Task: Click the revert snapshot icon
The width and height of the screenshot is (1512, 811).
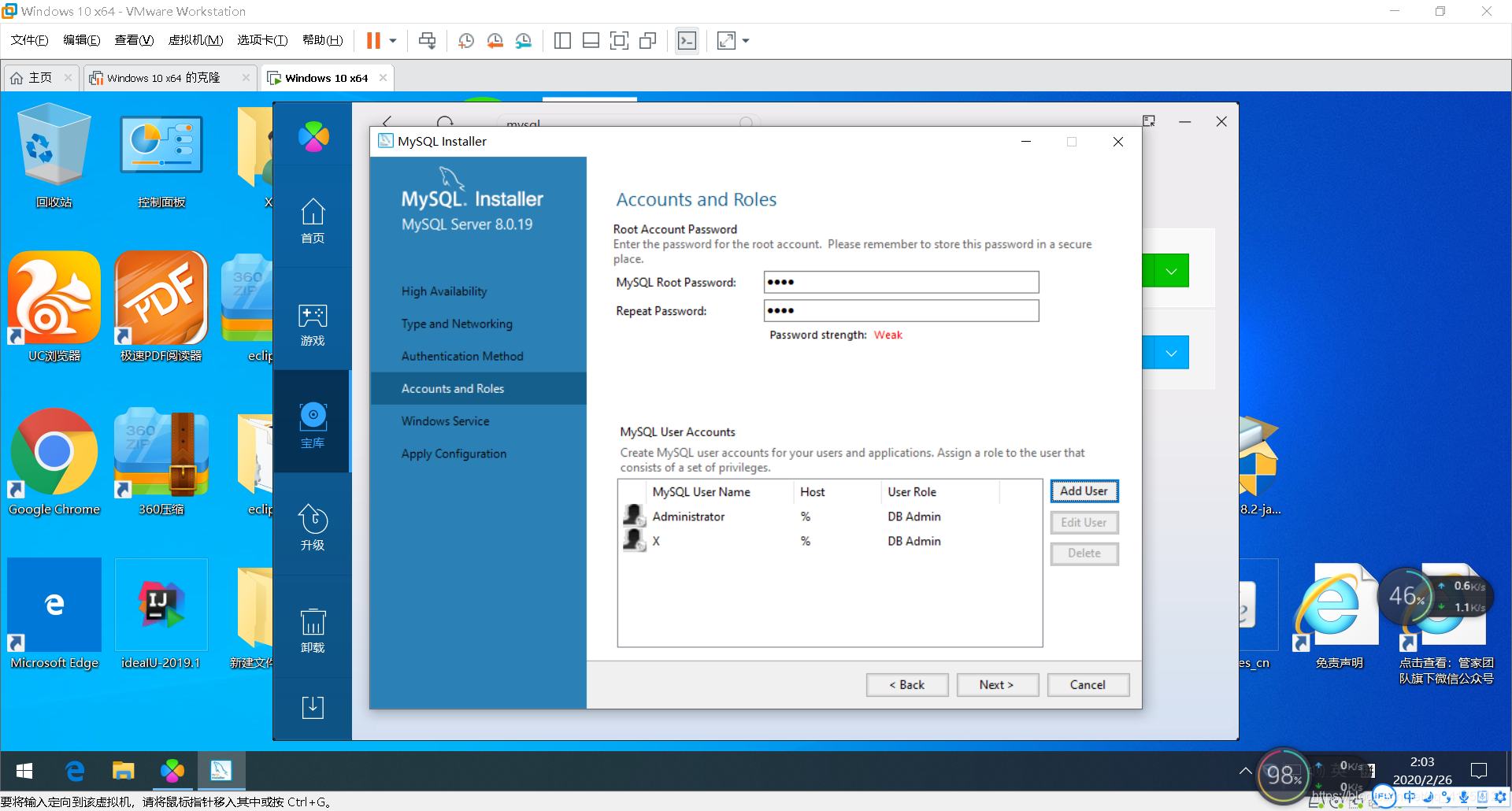Action: (495, 41)
